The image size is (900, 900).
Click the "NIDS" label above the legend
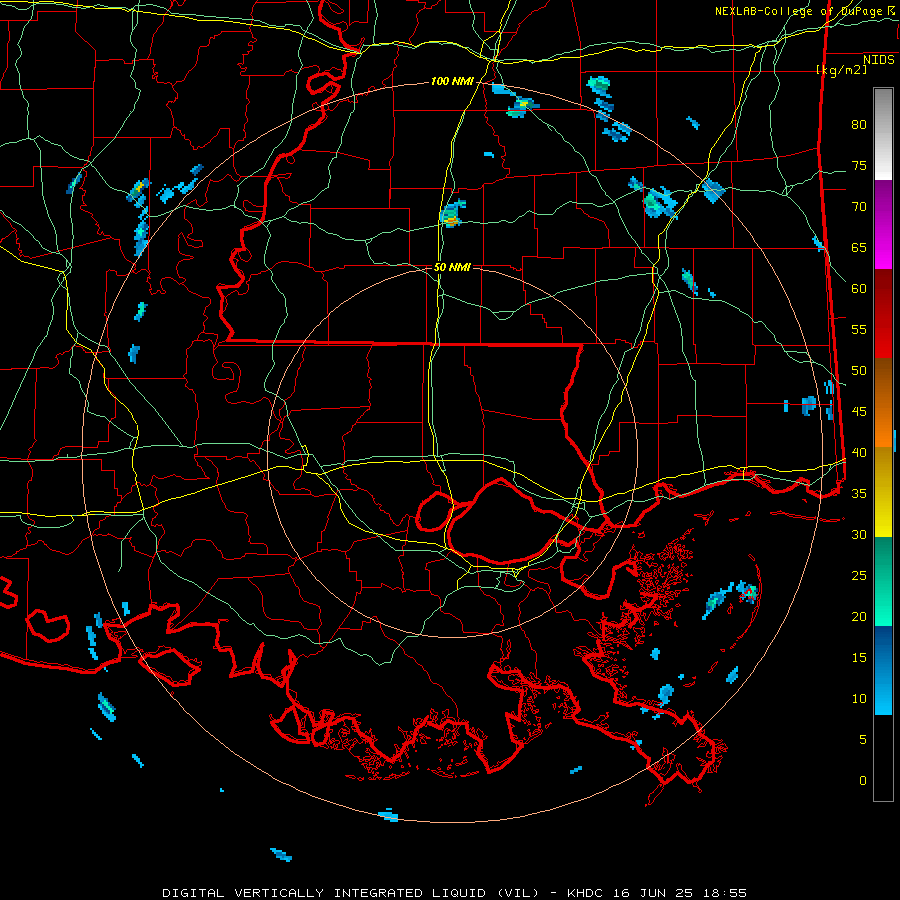(x=879, y=60)
